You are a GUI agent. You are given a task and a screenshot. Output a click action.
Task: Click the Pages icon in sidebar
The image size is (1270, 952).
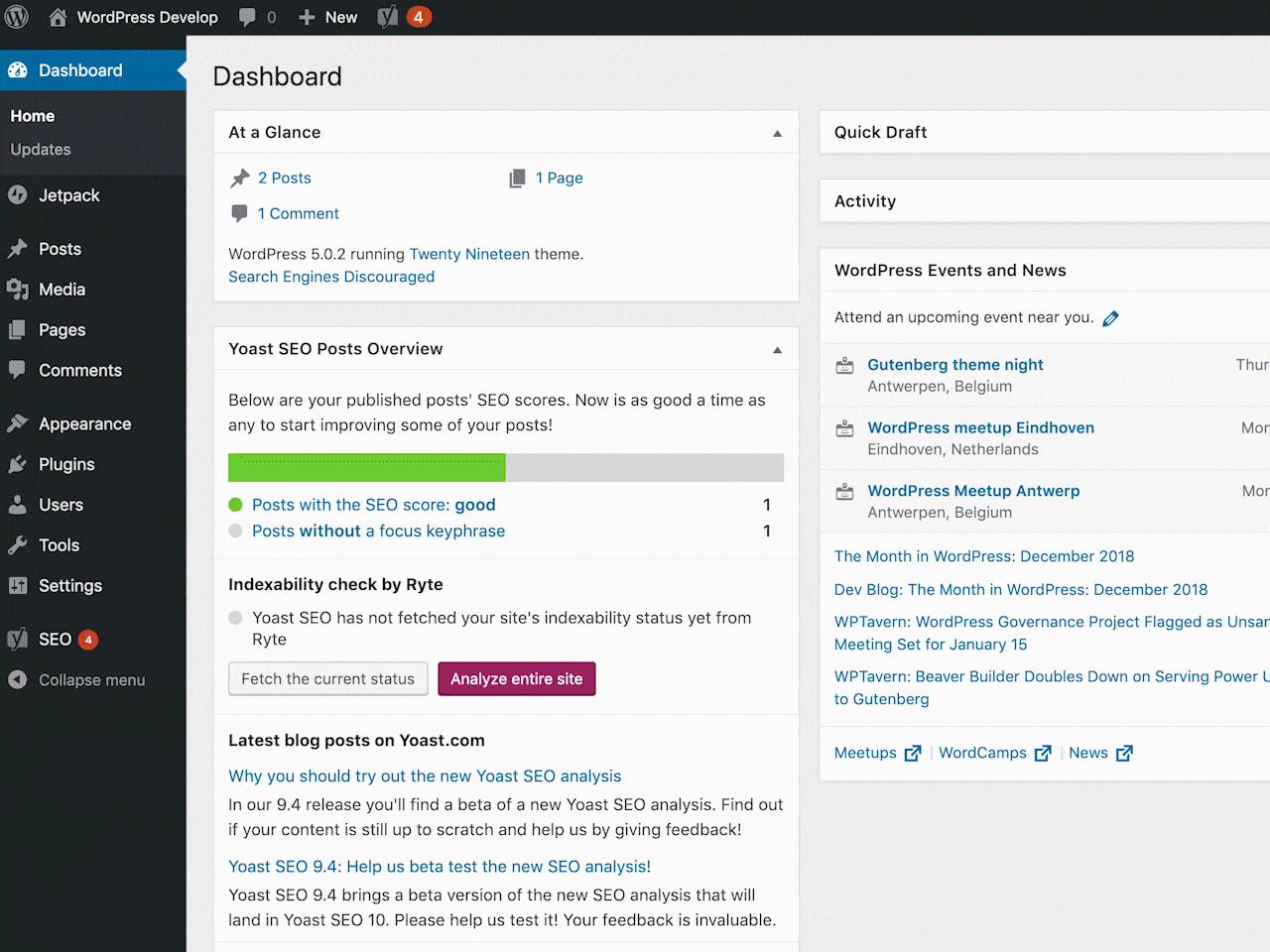pyautogui.click(x=18, y=330)
